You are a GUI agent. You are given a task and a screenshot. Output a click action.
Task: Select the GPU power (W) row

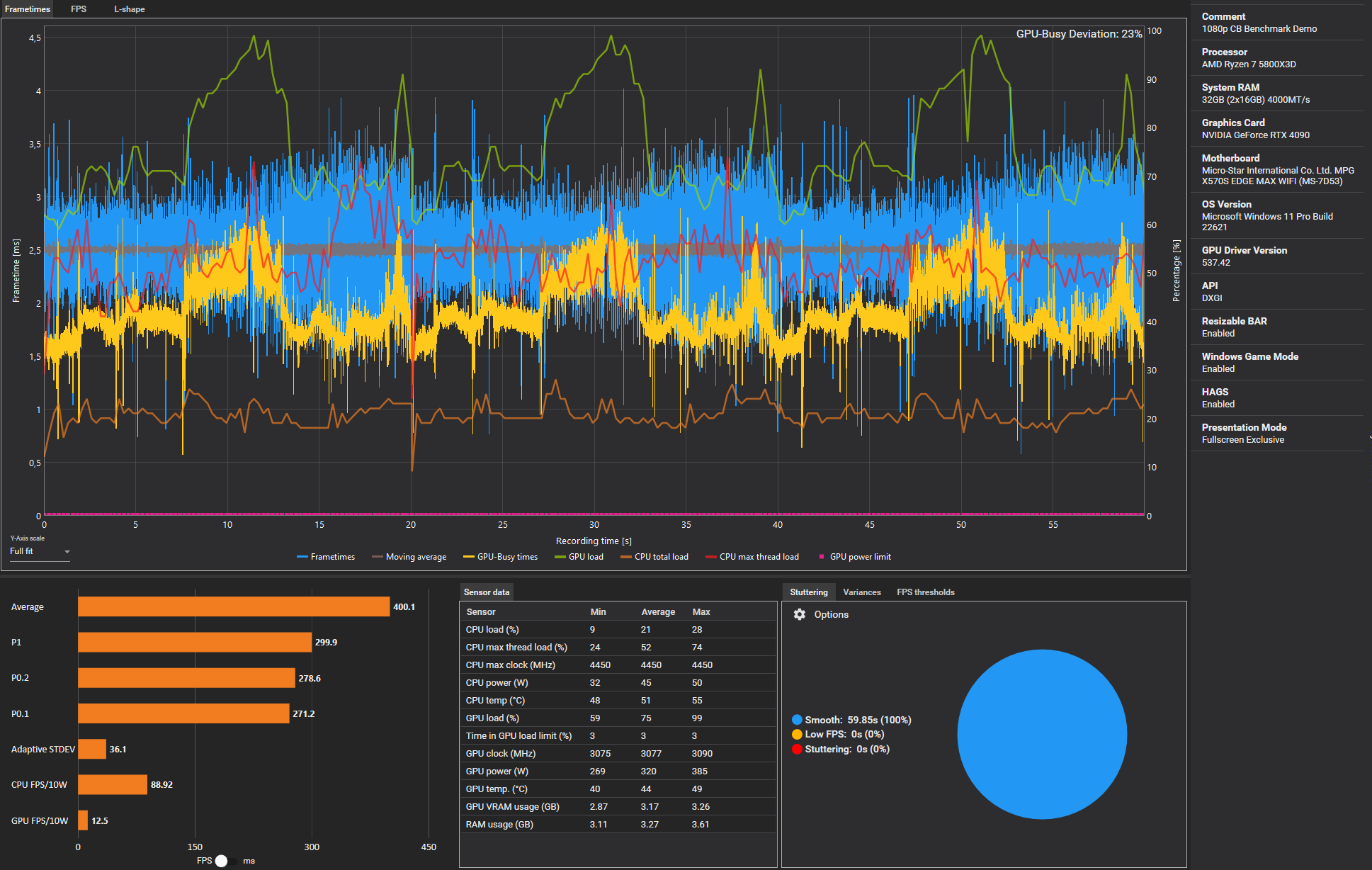[618, 771]
